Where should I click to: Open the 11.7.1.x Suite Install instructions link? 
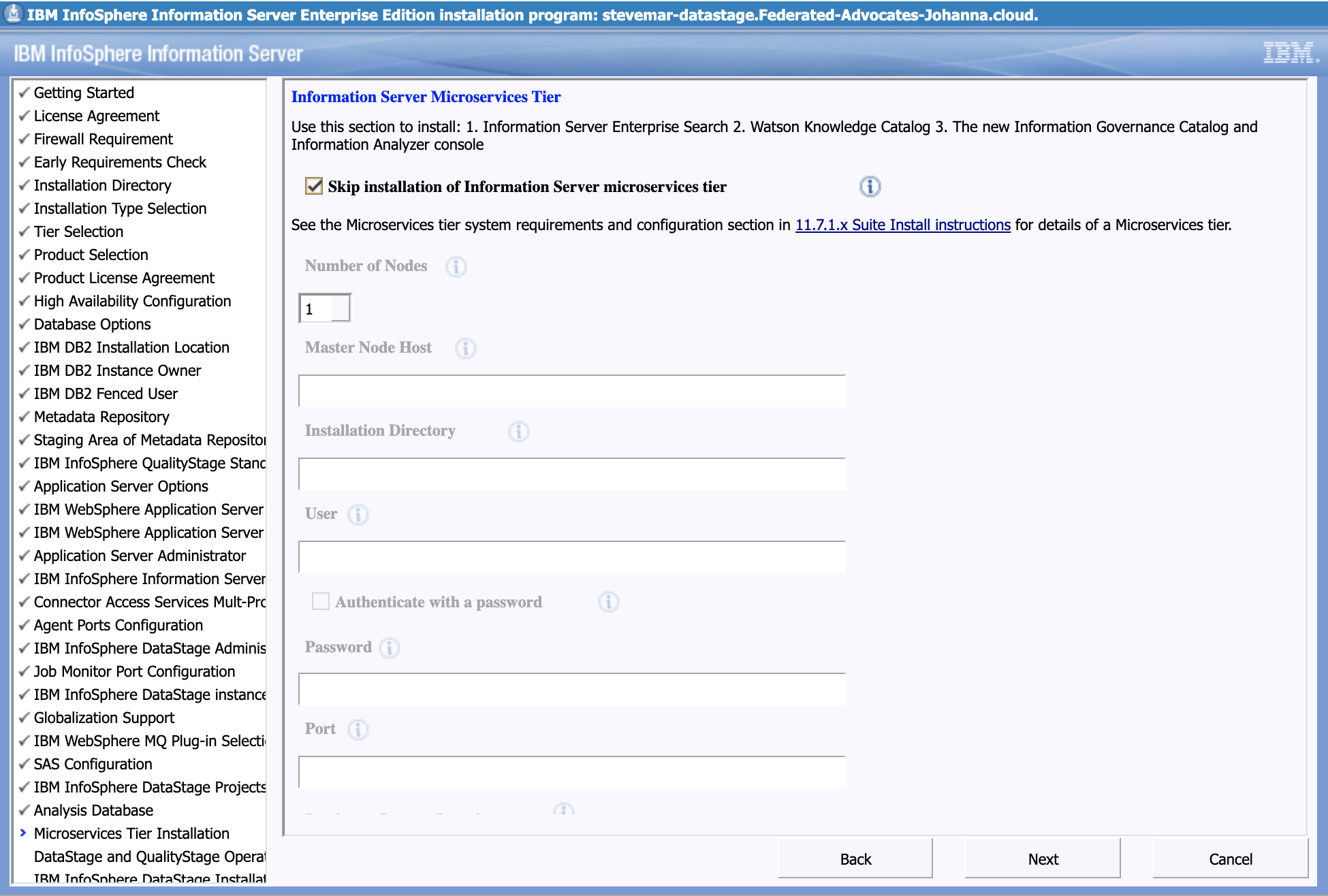(902, 225)
